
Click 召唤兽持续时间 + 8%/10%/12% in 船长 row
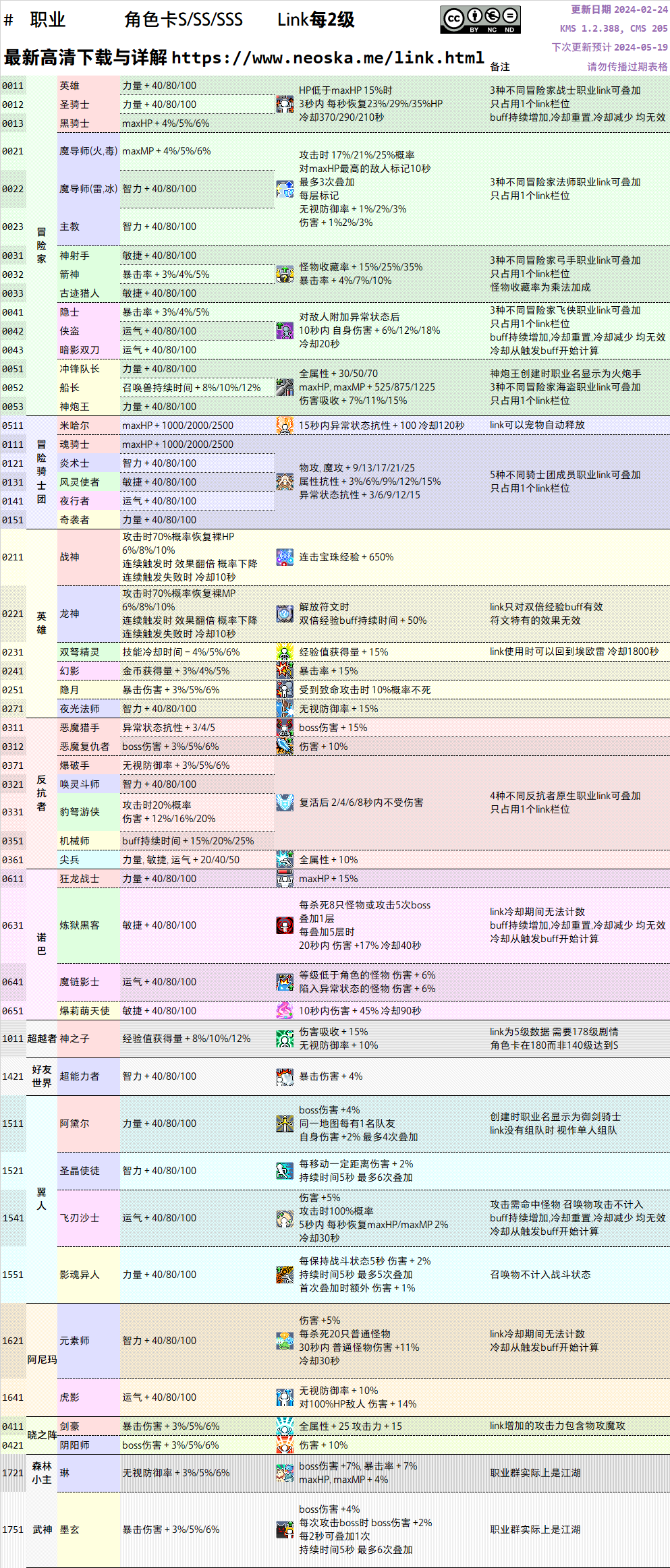pyautogui.click(x=192, y=388)
